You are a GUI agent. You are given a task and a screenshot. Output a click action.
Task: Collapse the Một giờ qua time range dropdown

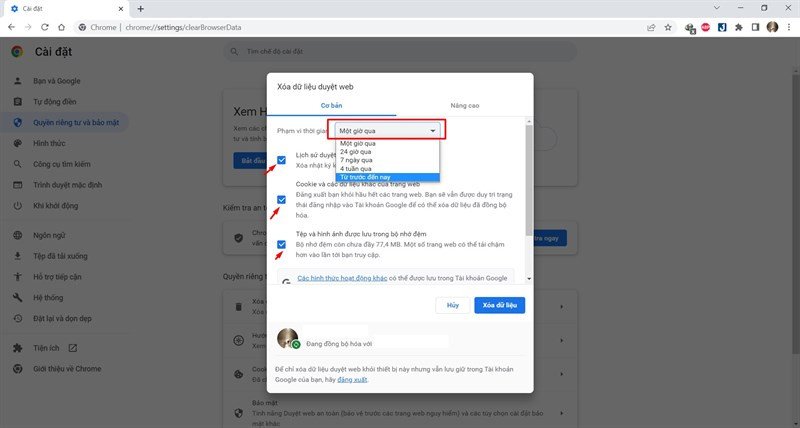click(x=387, y=130)
